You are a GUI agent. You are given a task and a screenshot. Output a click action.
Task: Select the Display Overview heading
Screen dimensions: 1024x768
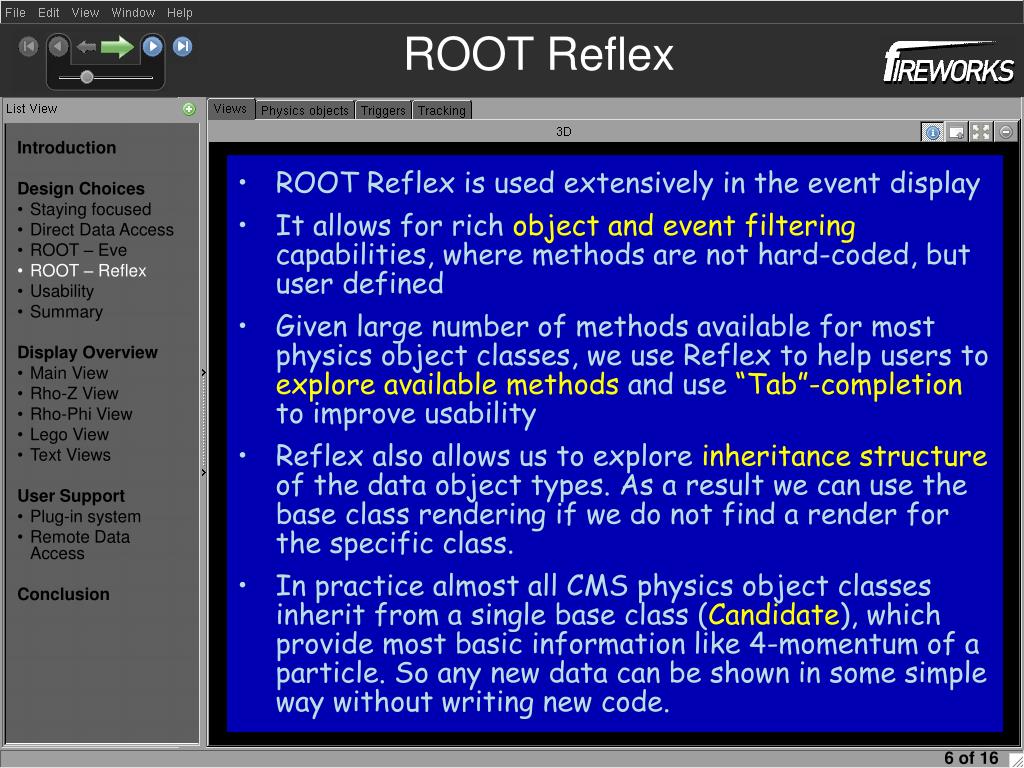[x=88, y=353]
